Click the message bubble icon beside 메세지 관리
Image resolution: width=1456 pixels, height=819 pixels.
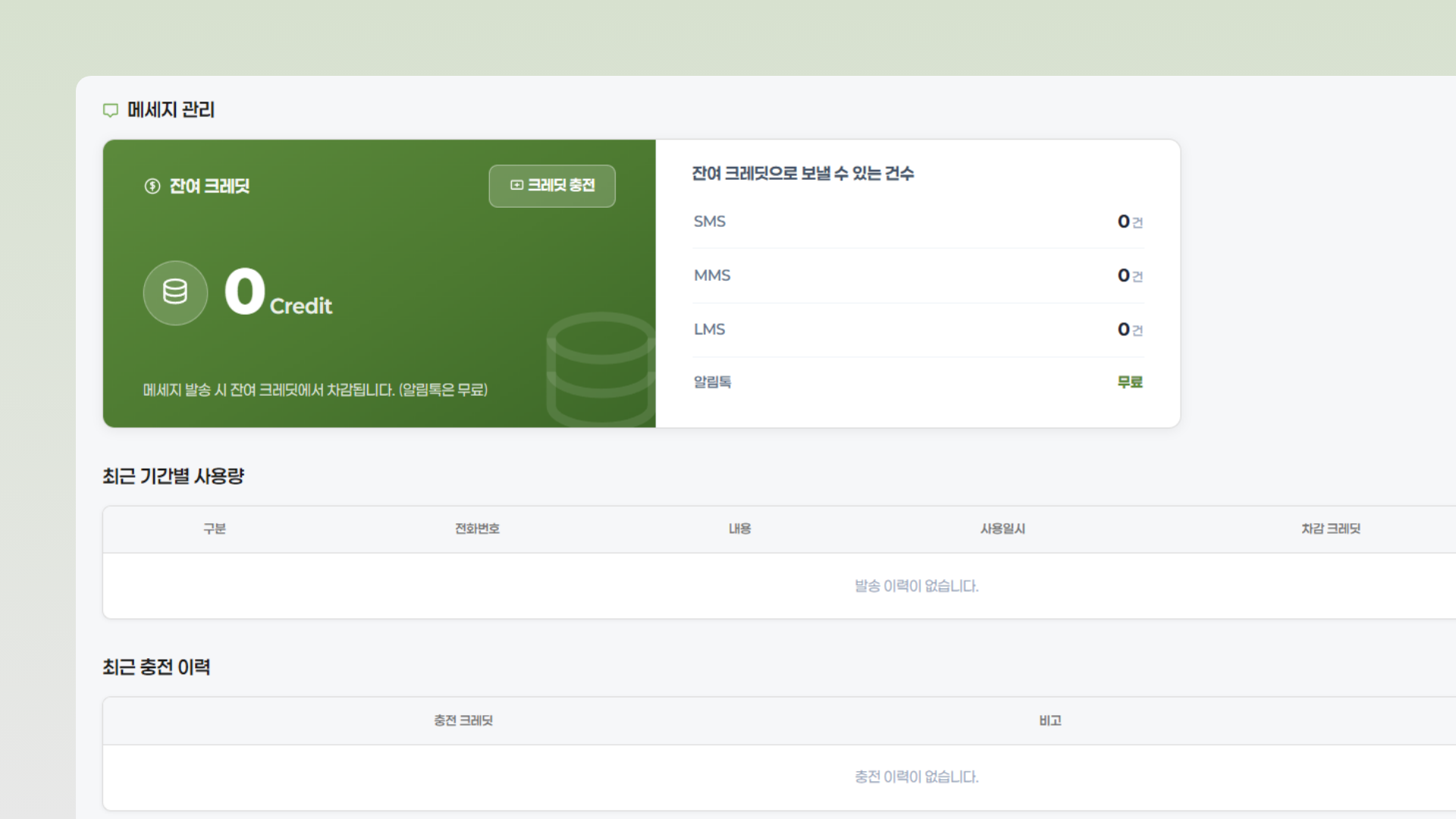111,111
